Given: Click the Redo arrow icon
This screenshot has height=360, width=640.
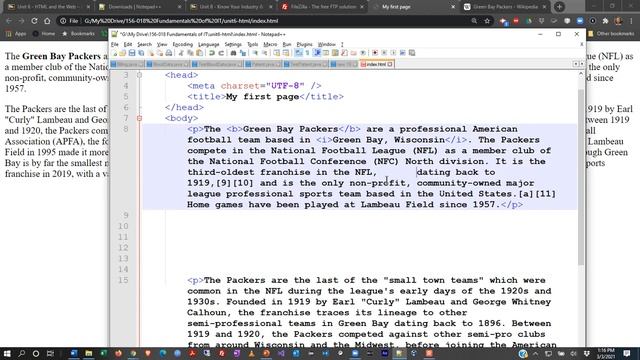Looking at the screenshot, I should click(x=221, y=53).
